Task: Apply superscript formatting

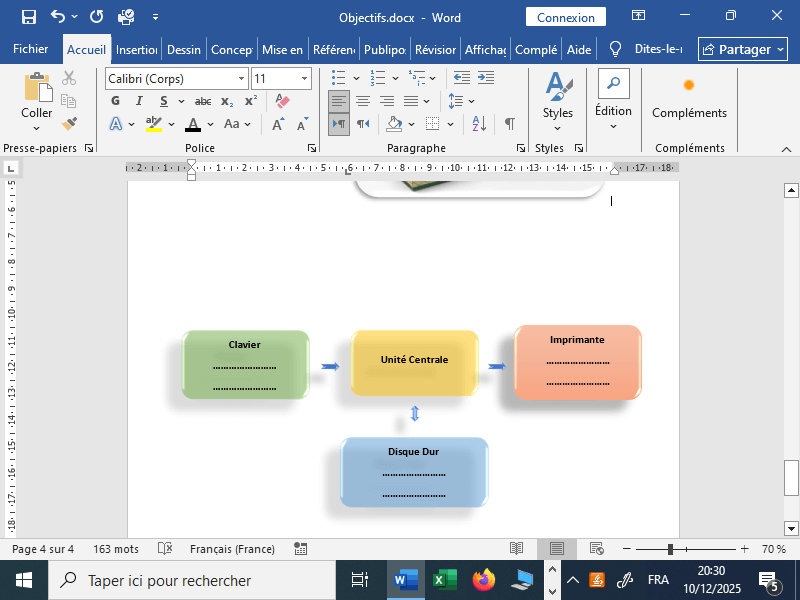Action: (251, 101)
